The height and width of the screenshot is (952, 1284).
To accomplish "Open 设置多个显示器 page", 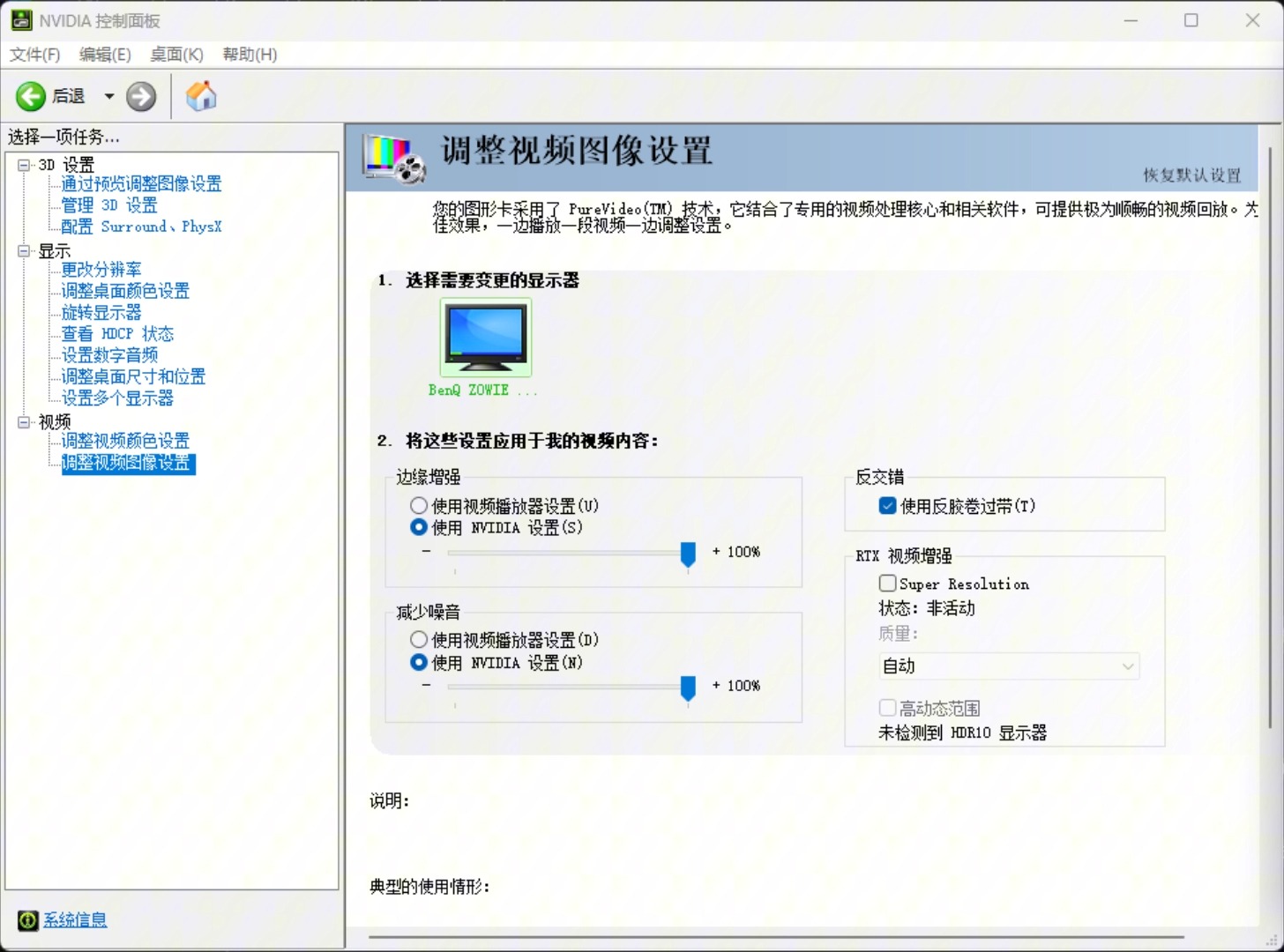I will click(117, 398).
